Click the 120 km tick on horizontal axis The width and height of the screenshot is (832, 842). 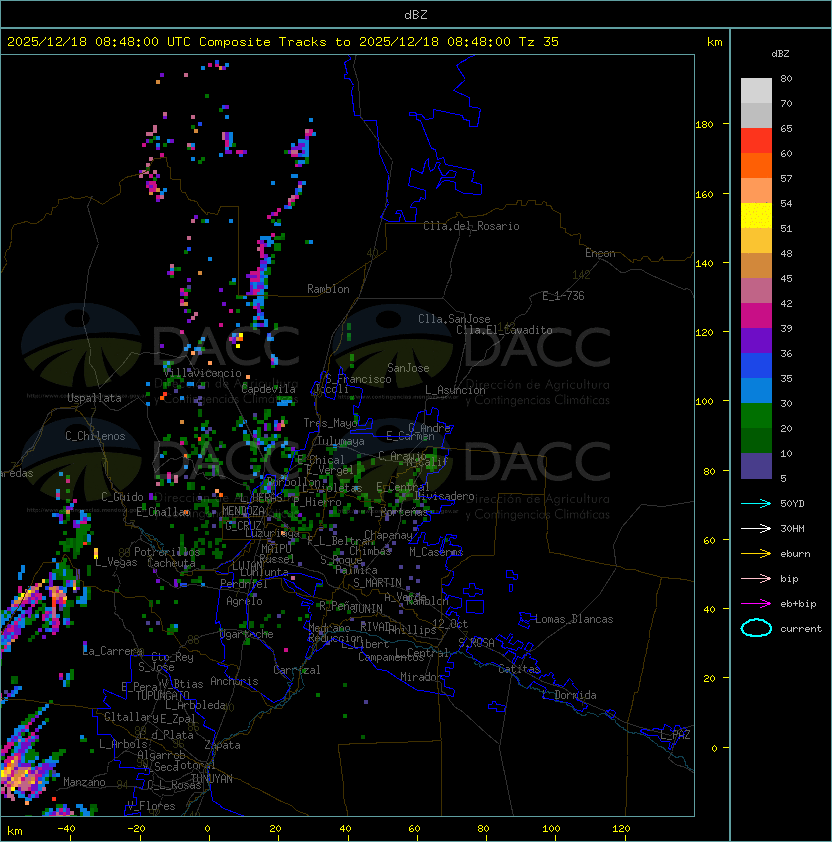point(621,829)
